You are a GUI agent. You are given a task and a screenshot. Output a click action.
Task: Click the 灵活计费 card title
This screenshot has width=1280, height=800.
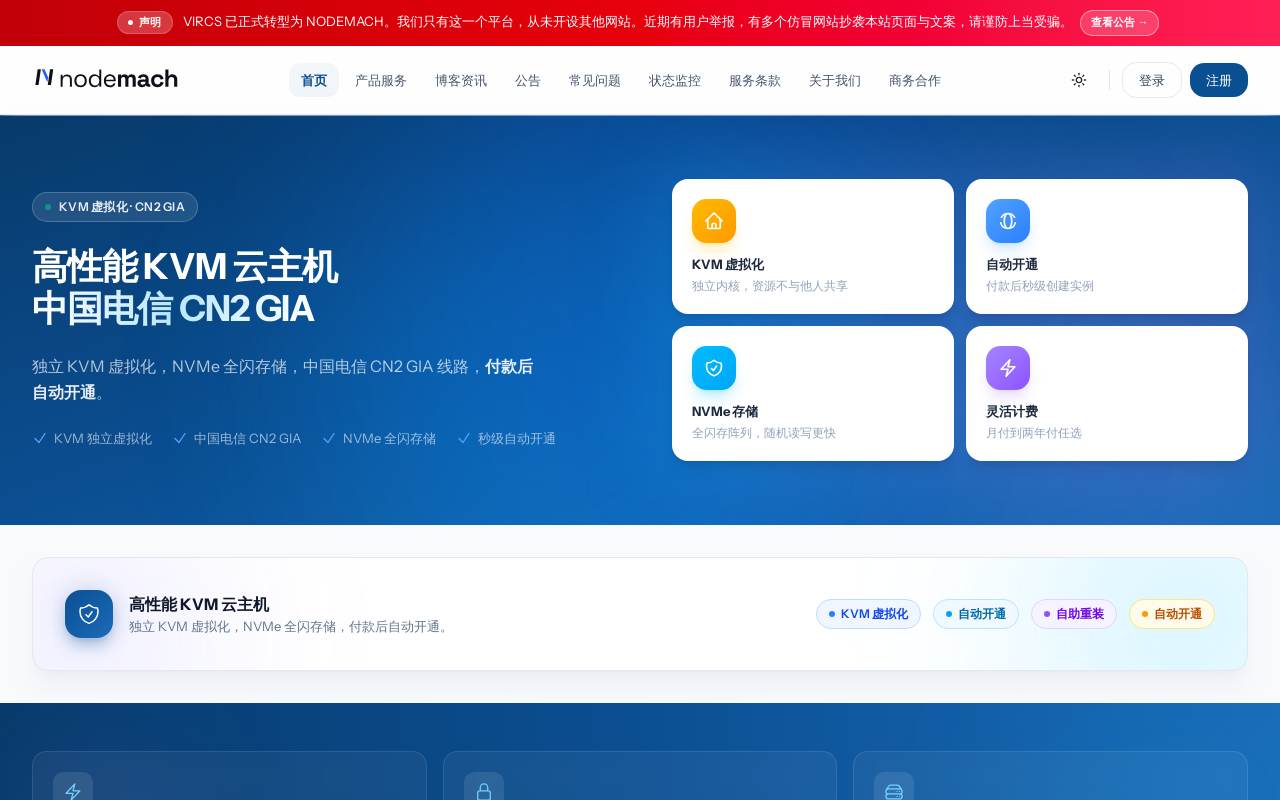pos(1012,411)
